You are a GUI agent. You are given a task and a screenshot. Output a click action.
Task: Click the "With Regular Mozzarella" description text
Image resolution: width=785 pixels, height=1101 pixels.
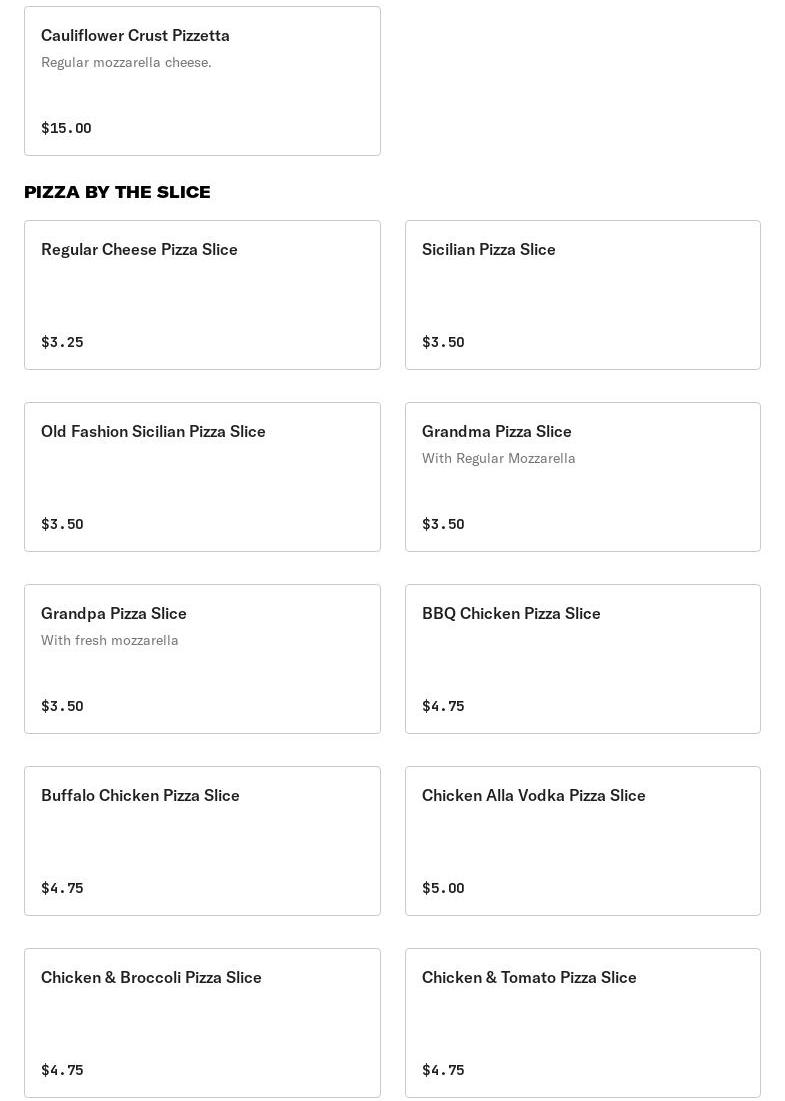point(498,458)
